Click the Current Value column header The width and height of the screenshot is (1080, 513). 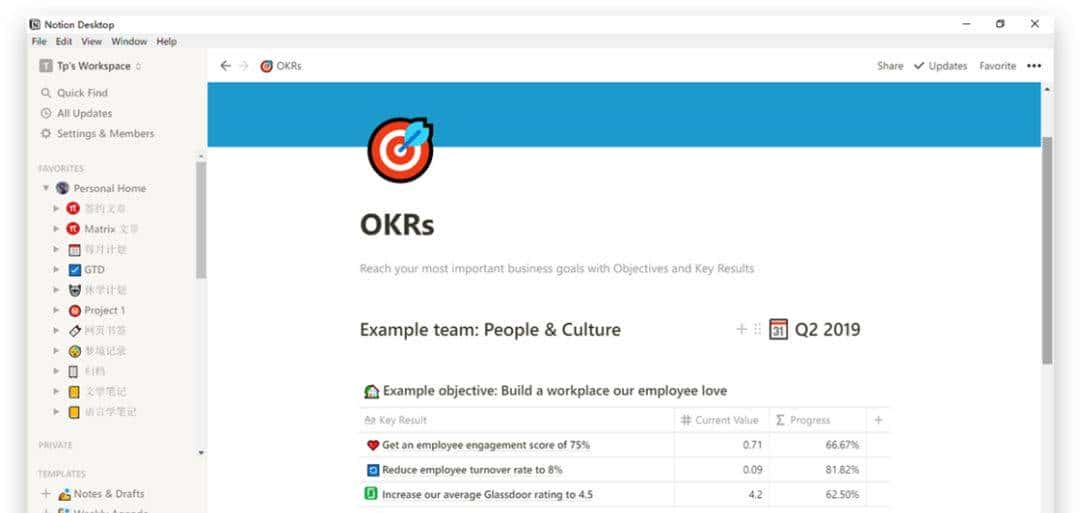(722, 420)
